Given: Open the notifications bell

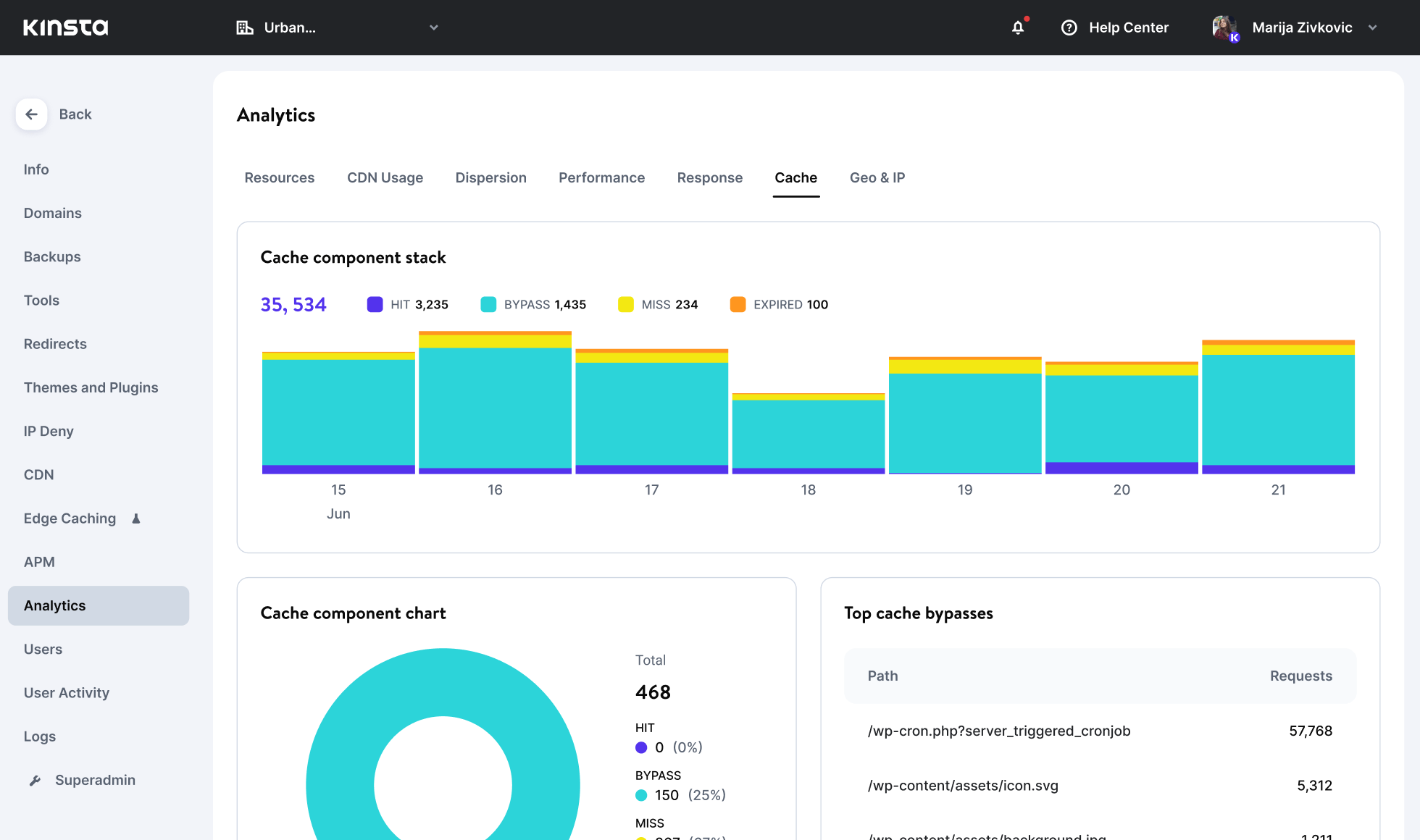Looking at the screenshot, I should coord(1018,28).
